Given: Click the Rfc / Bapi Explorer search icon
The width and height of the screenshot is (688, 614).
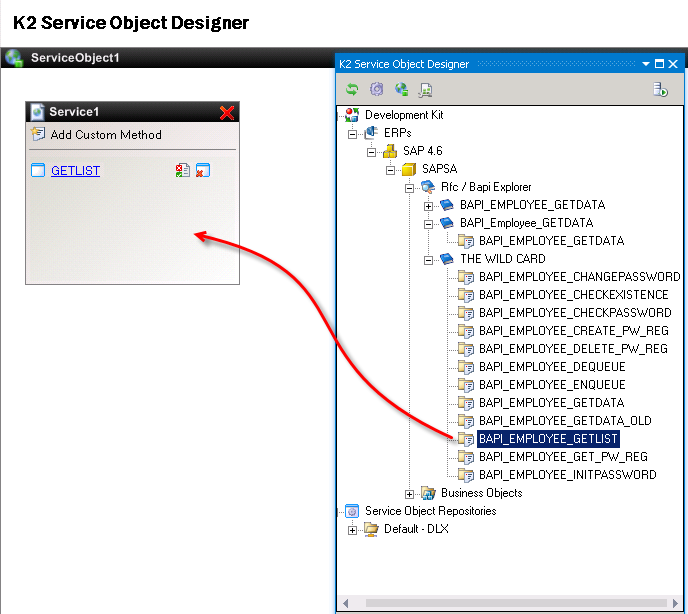Looking at the screenshot, I should click(428, 187).
